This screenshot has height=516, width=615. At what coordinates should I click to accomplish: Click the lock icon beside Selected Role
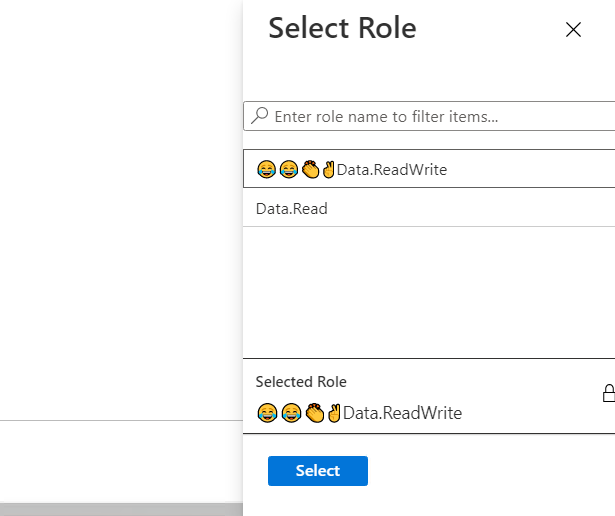(609, 393)
